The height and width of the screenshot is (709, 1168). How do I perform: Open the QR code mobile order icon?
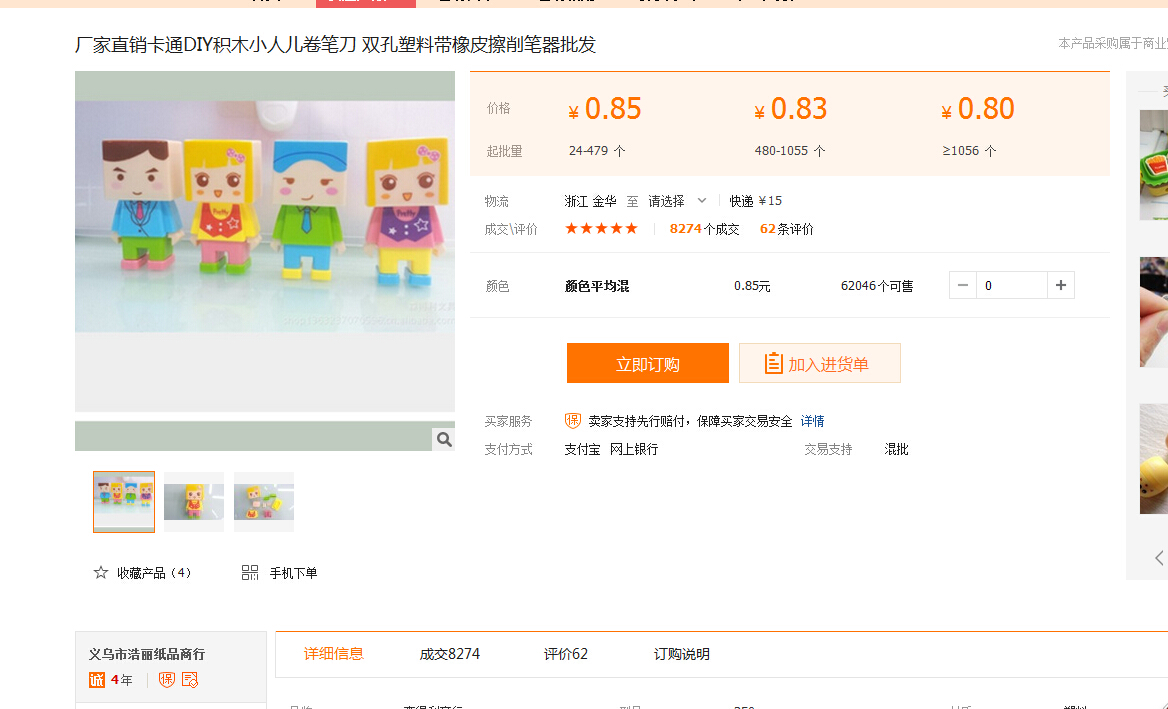click(x=250, y=573)
